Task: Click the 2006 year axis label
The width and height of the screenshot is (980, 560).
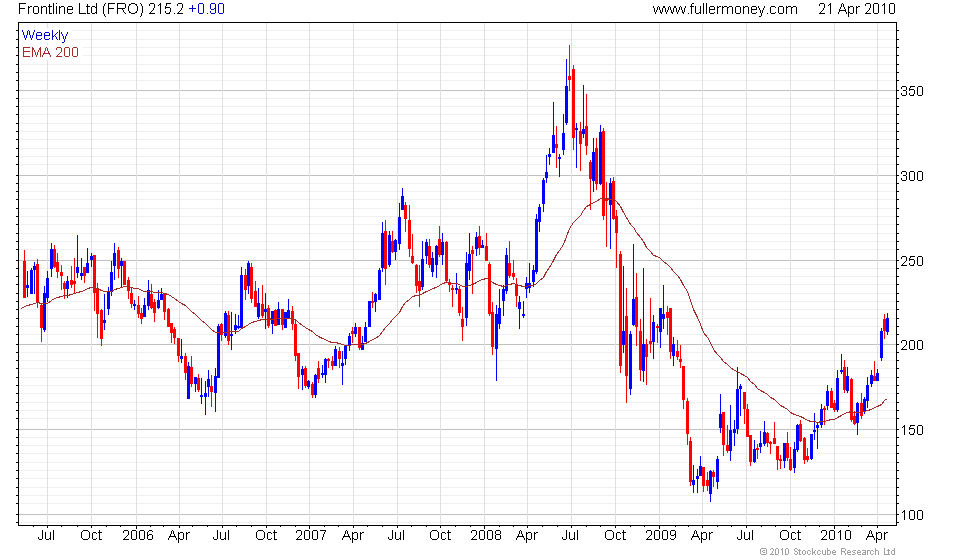Action: click(138, 535)
